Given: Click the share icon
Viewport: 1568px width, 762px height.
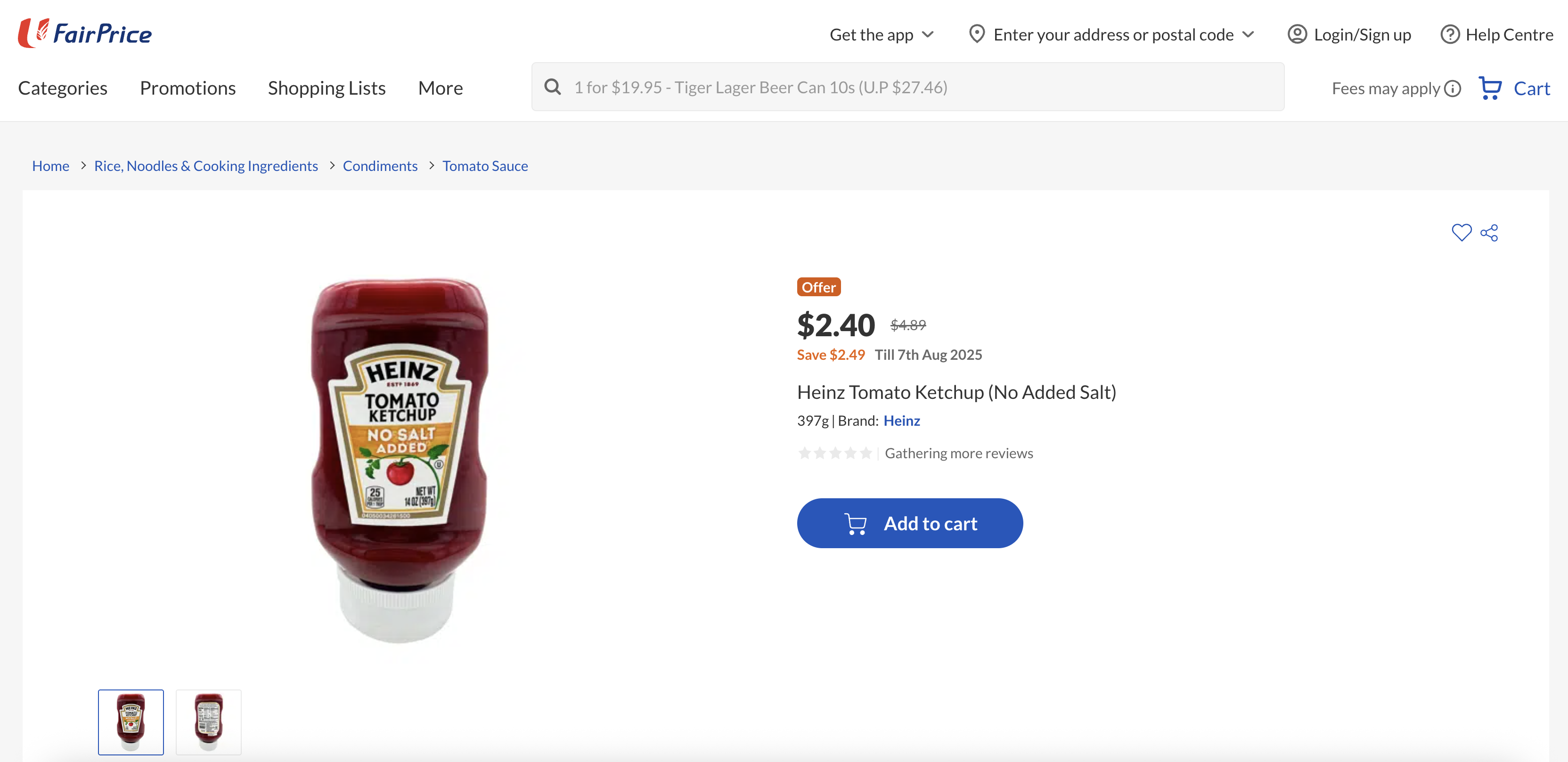Looking at the screenshot, I should click(x=1489, y=233).
